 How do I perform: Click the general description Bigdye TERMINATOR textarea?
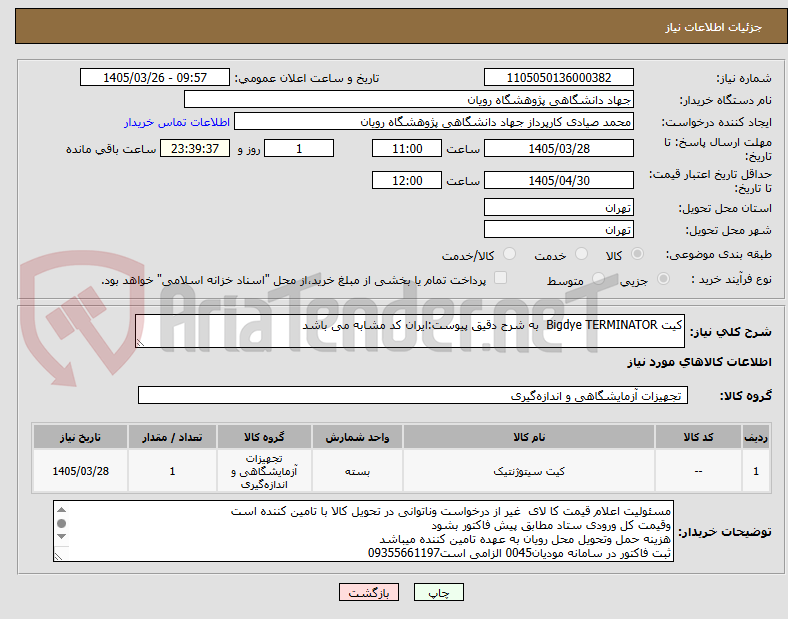click(410, 331)
